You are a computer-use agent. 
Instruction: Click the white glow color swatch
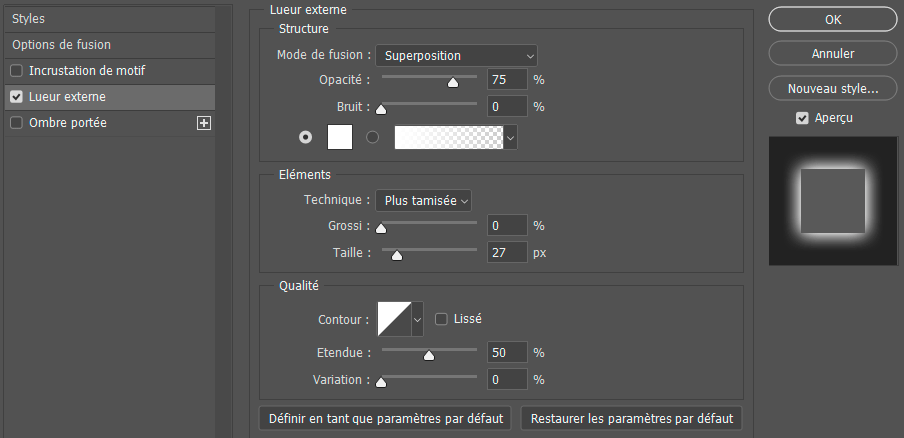pos(340,138)
